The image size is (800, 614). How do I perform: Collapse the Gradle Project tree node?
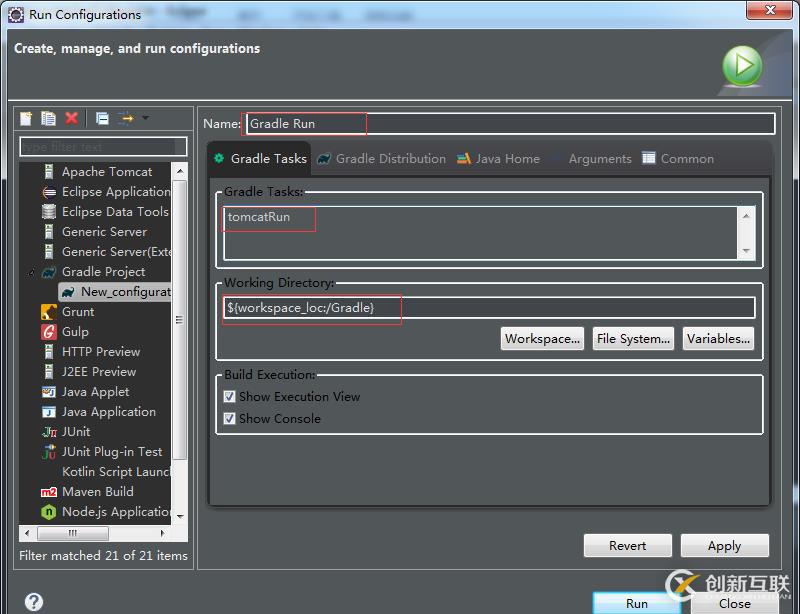tap(32, 272)
